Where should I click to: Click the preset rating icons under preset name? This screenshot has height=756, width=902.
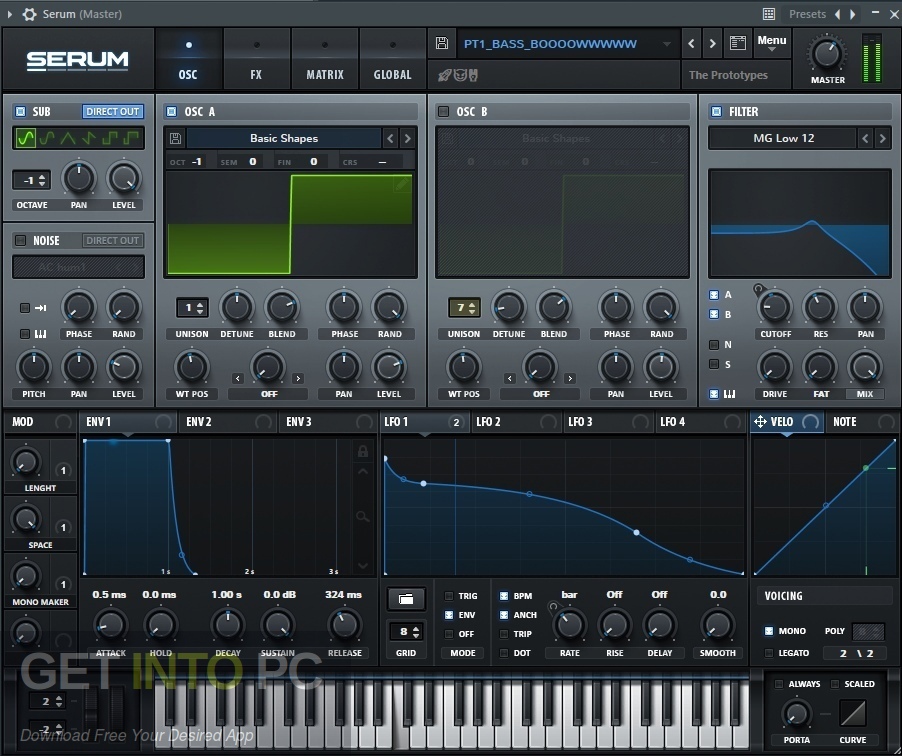(458, 75)
